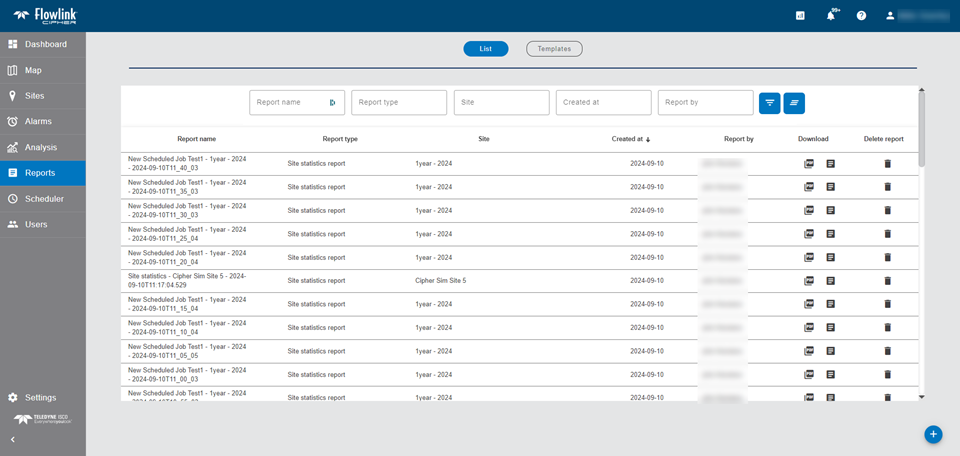Open Alarms from the sidebar

[x=38, y=121]
